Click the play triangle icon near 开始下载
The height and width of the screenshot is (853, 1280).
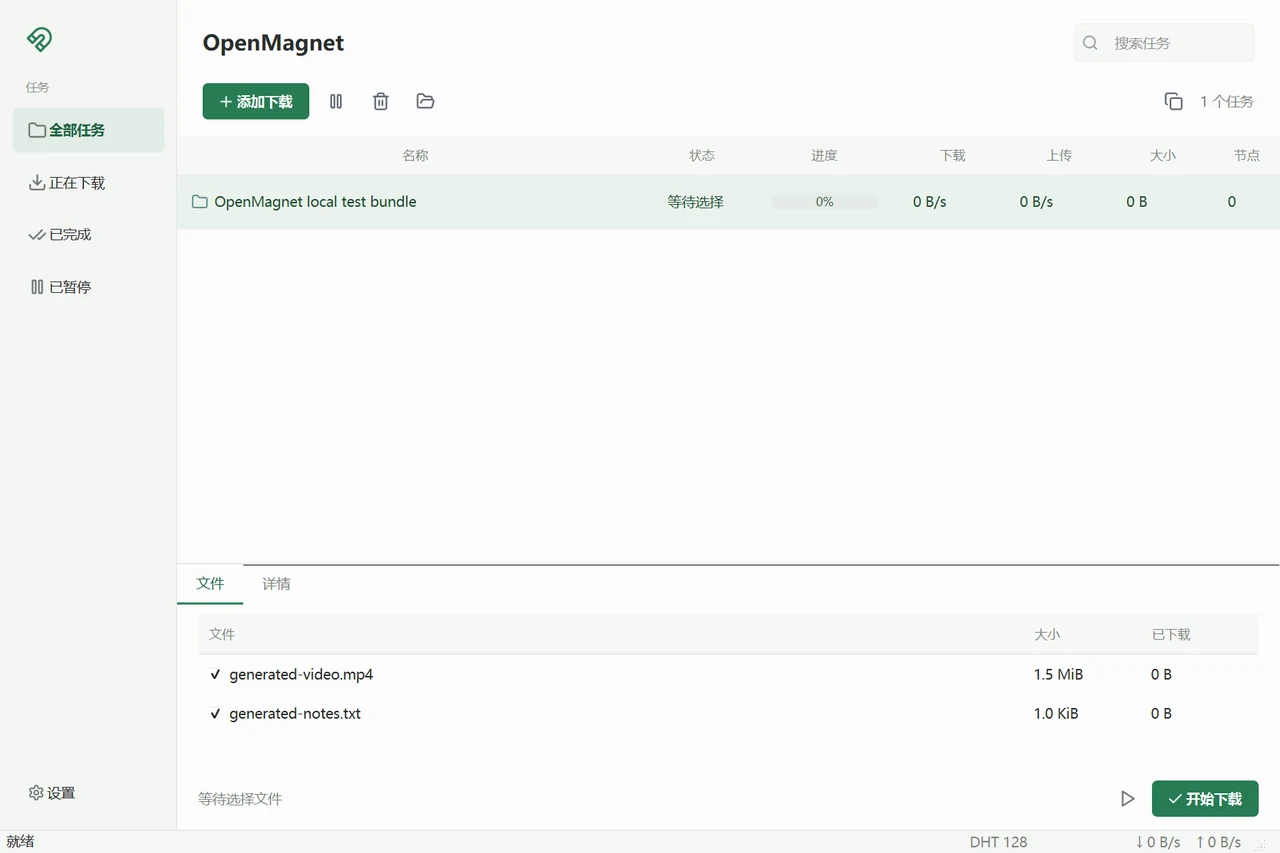[1127, 799]
